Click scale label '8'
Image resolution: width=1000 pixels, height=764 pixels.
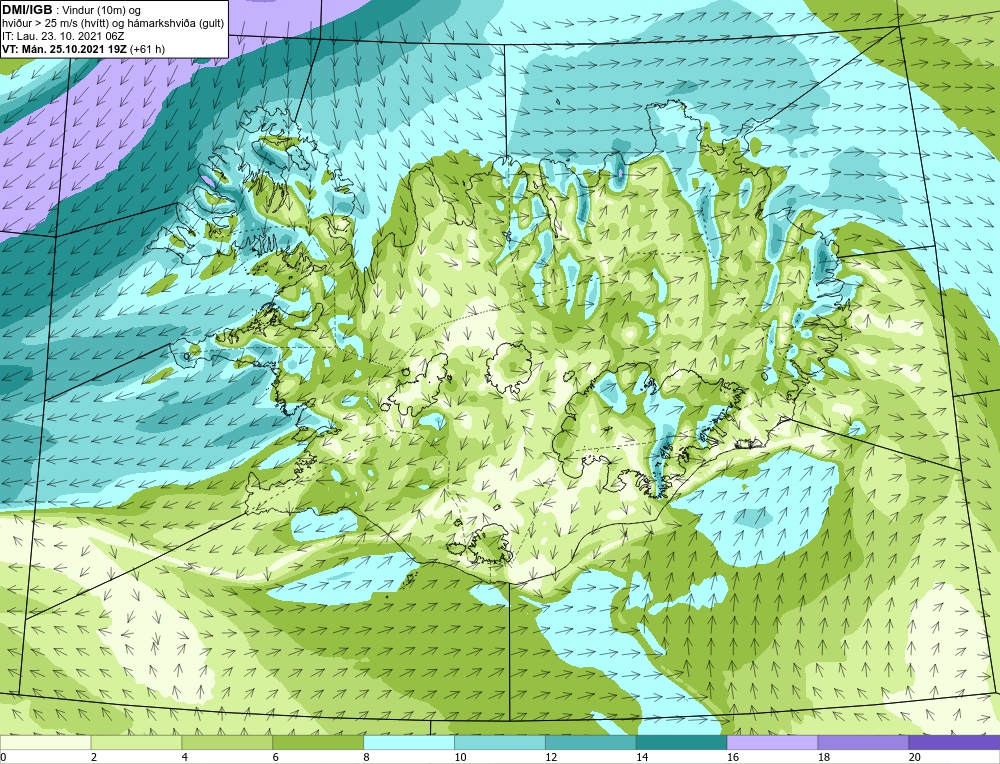click(367, 757)
